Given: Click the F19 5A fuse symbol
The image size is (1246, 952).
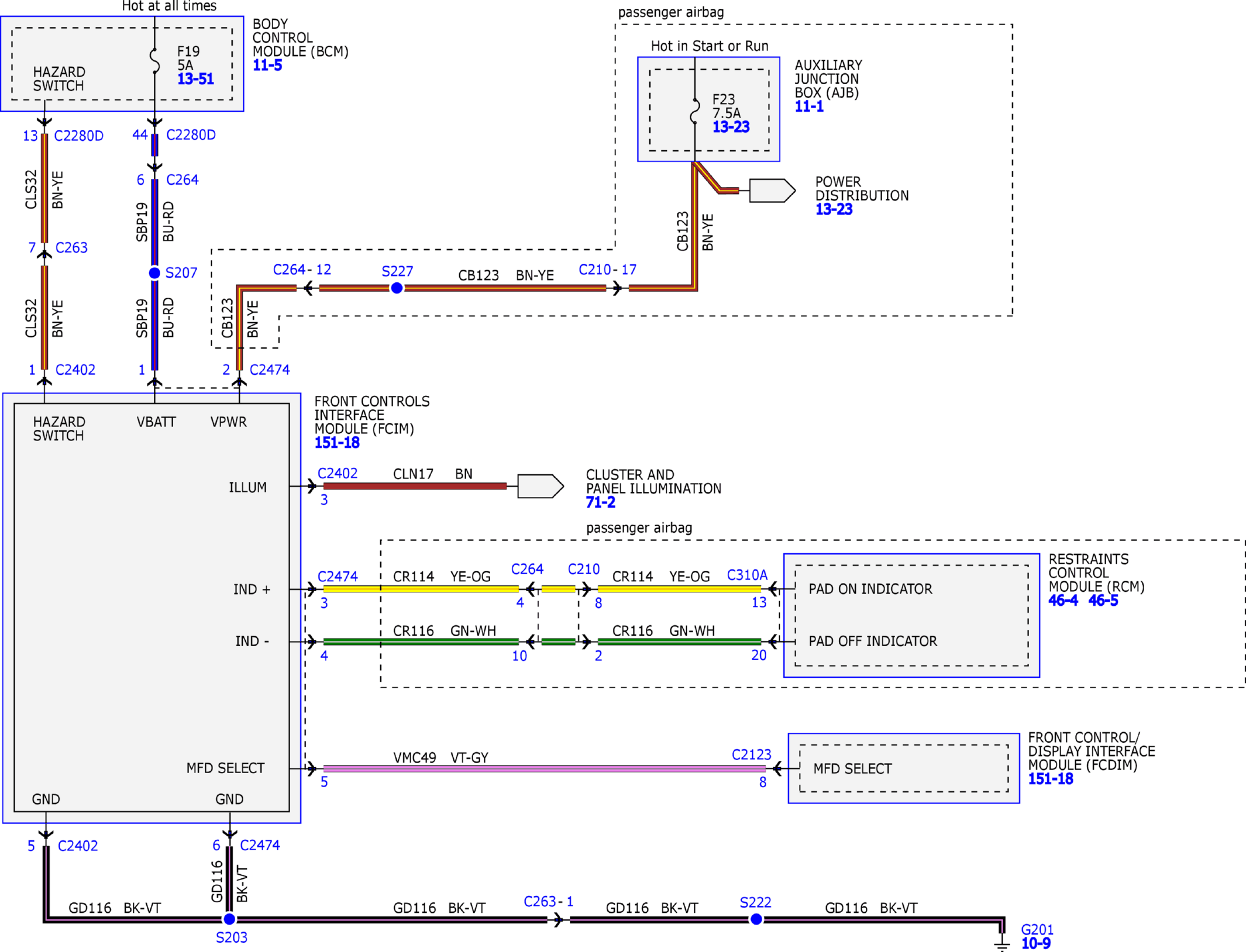Looking at the screenshot, I should (x=154, y=61).
